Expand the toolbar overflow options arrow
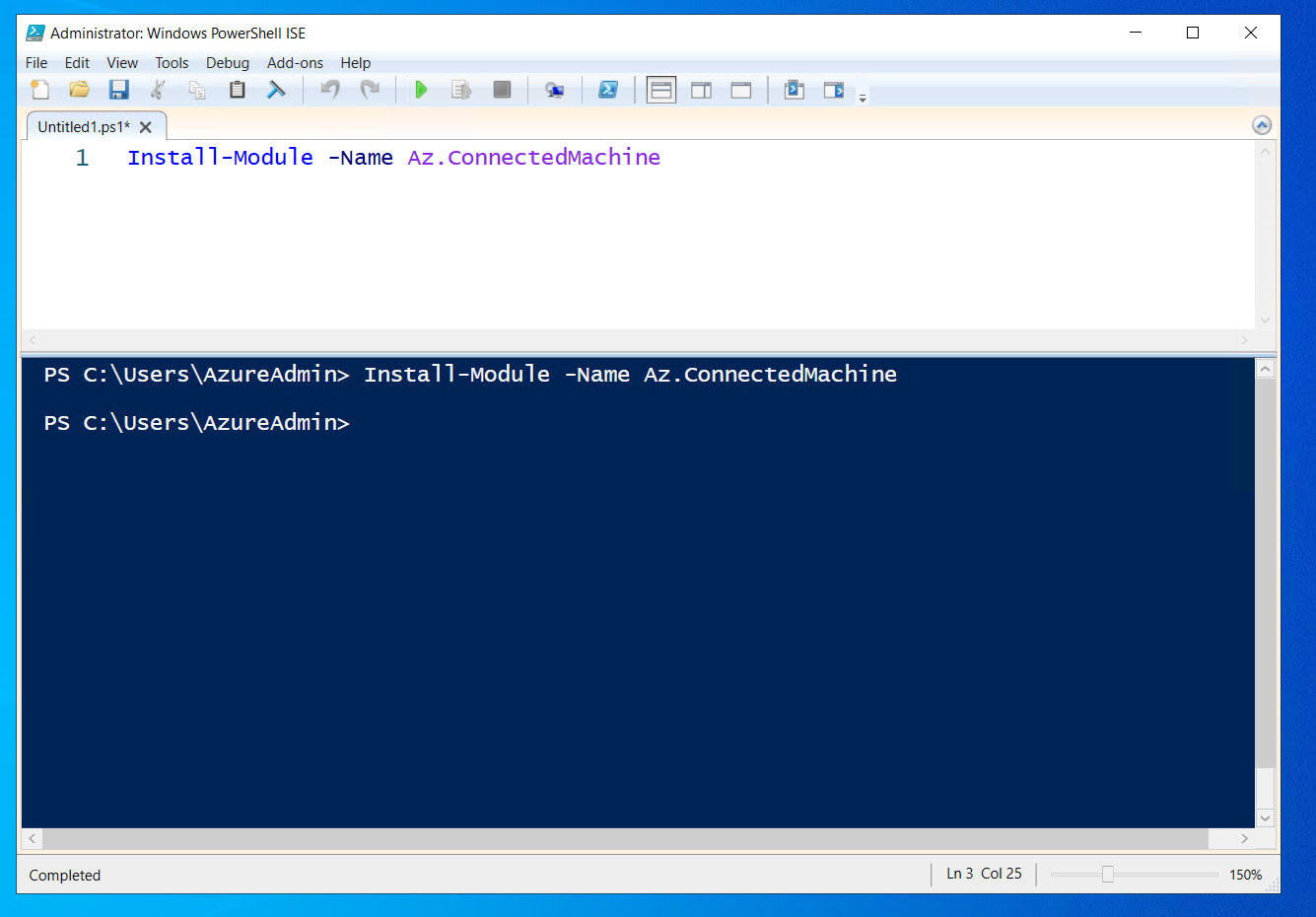This screenshot has height=917, width=1316. coord(863,99)
